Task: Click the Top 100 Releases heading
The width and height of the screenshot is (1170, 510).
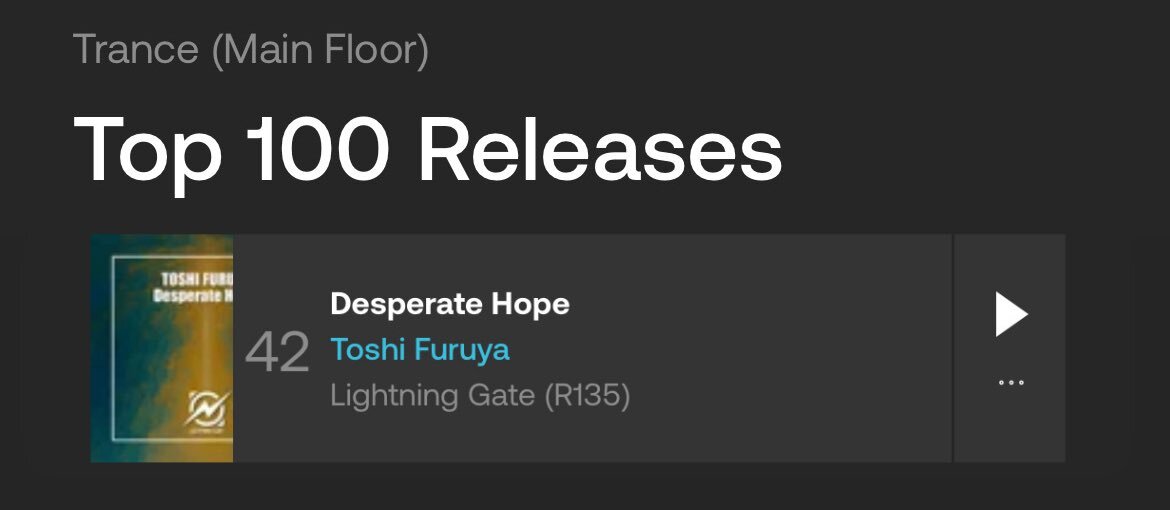Action: 428,148
